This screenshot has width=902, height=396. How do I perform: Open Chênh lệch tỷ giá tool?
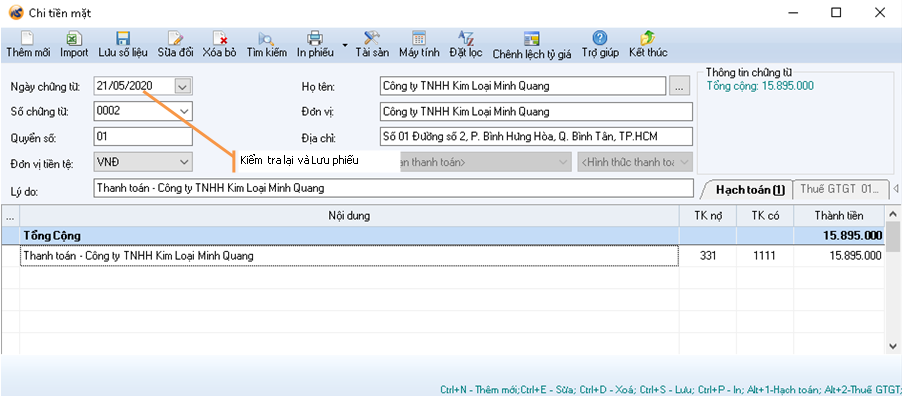click(532, 45)
